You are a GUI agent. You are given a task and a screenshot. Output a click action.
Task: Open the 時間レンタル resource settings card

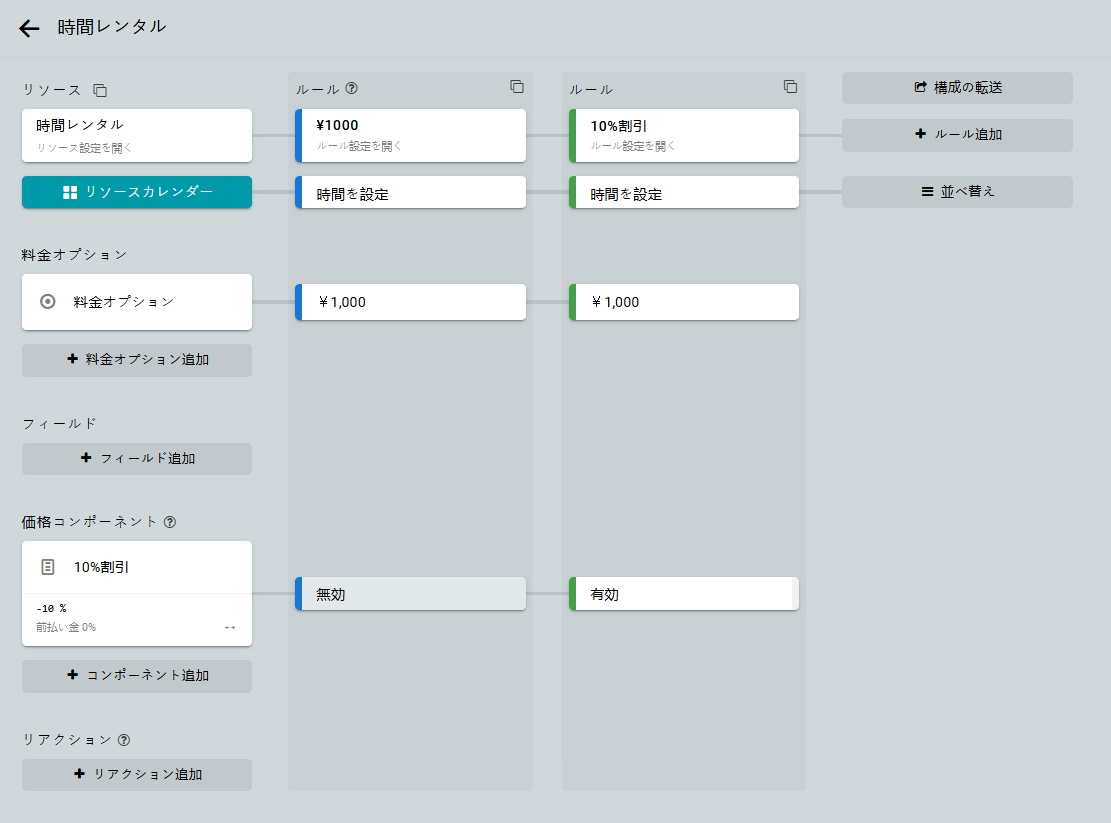point(137,135)
